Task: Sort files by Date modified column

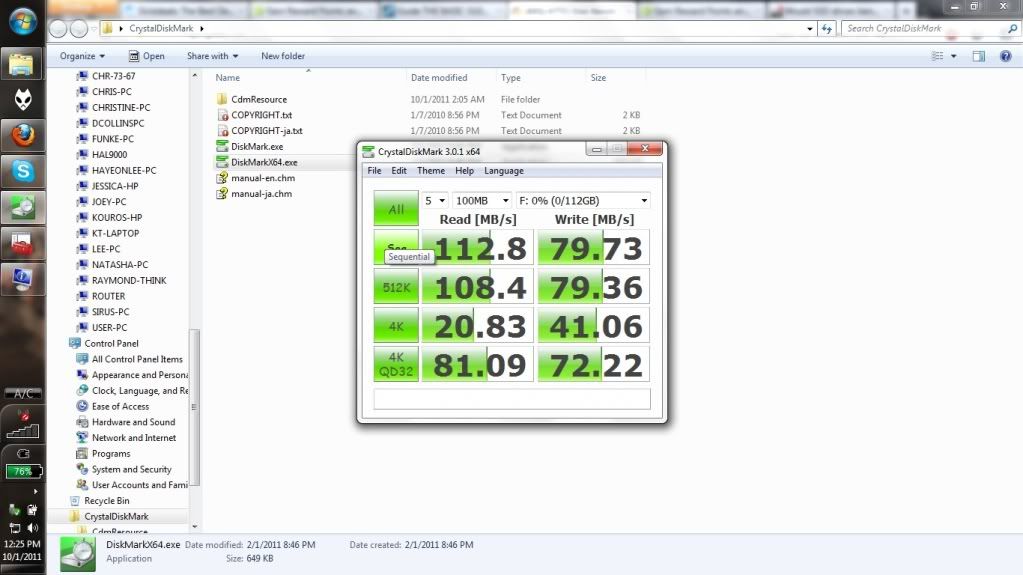Action: (x=439, y=78)
